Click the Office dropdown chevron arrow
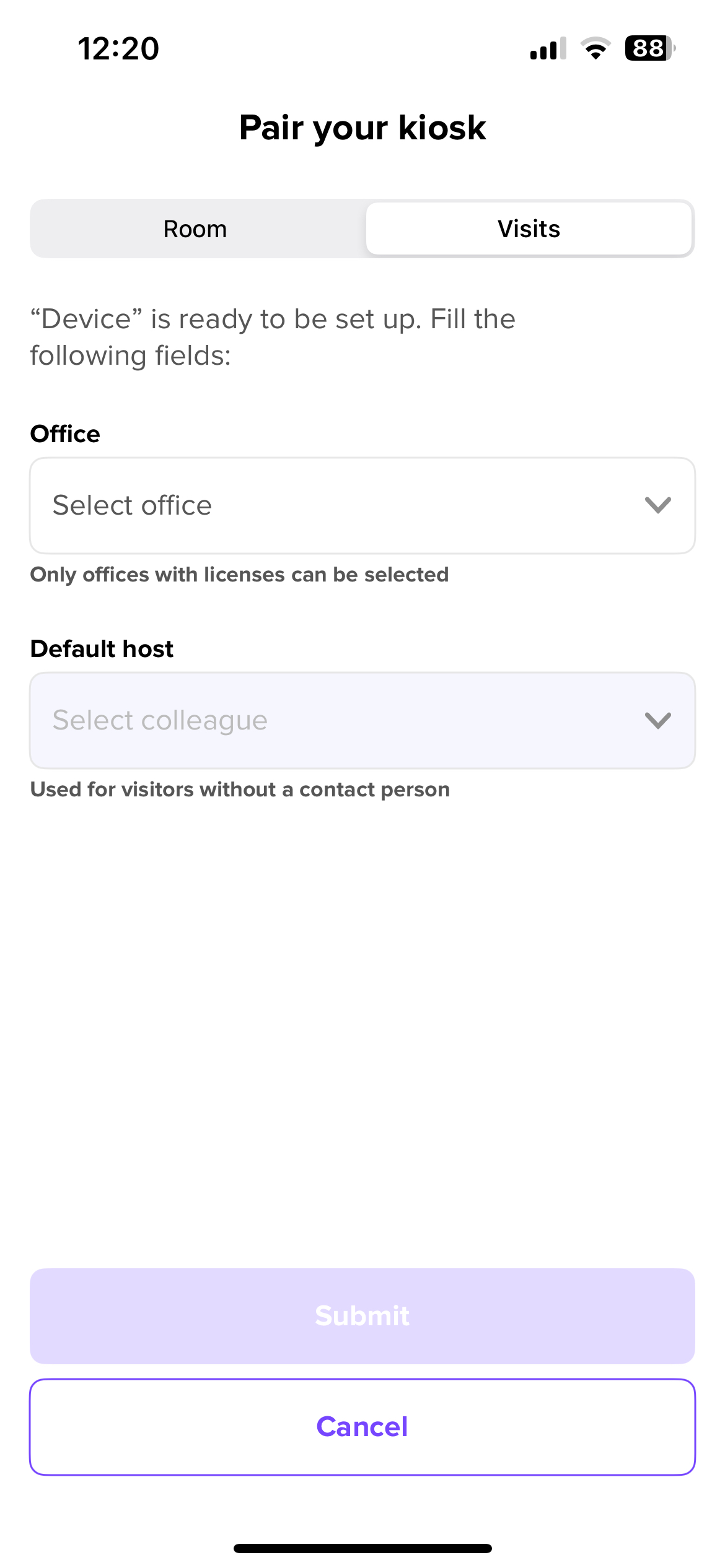 657,505
